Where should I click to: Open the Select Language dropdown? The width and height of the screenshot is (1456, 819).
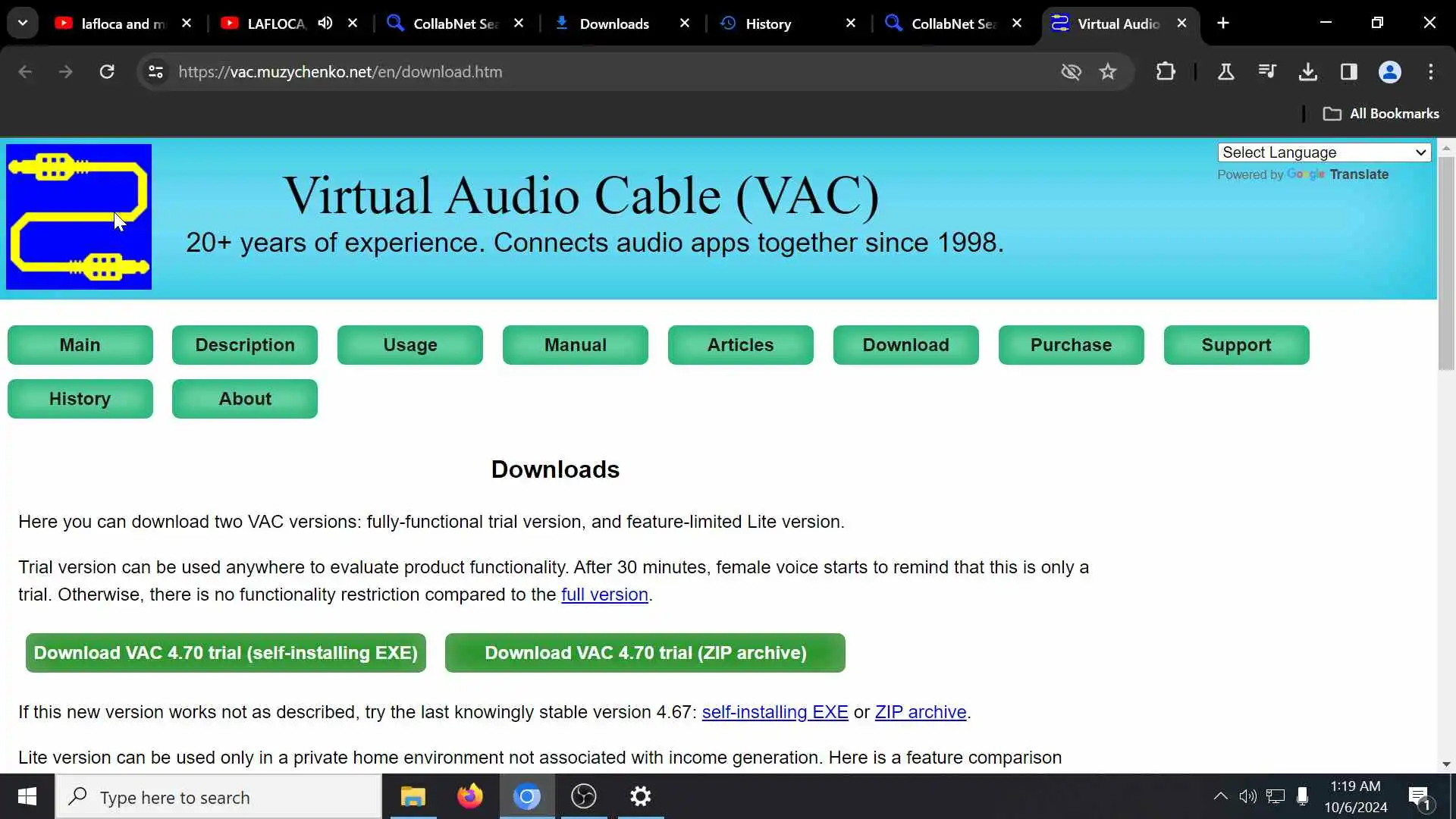tap(1323, 152)
